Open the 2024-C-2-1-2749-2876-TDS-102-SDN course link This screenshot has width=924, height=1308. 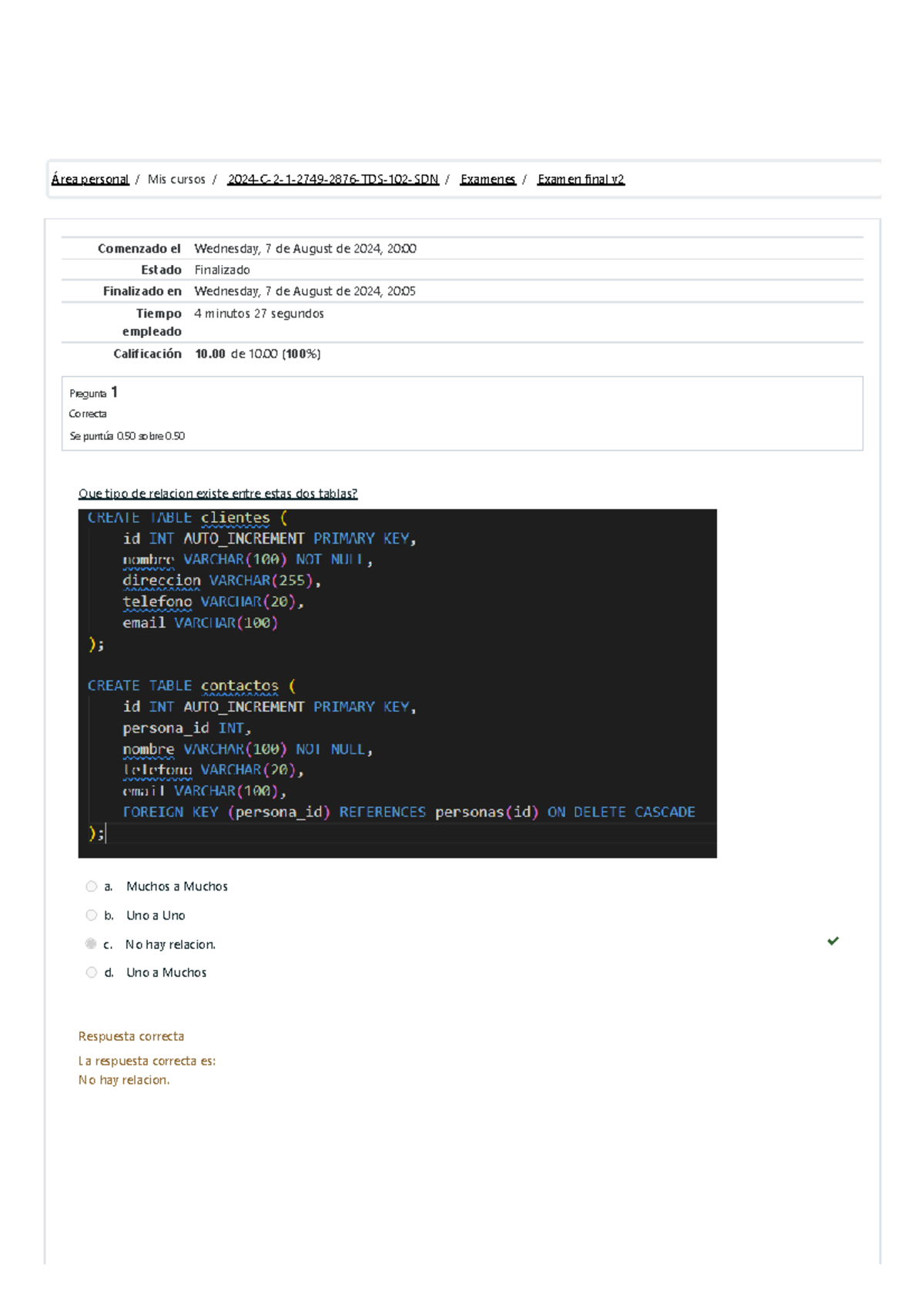click(x=333, y=179)
